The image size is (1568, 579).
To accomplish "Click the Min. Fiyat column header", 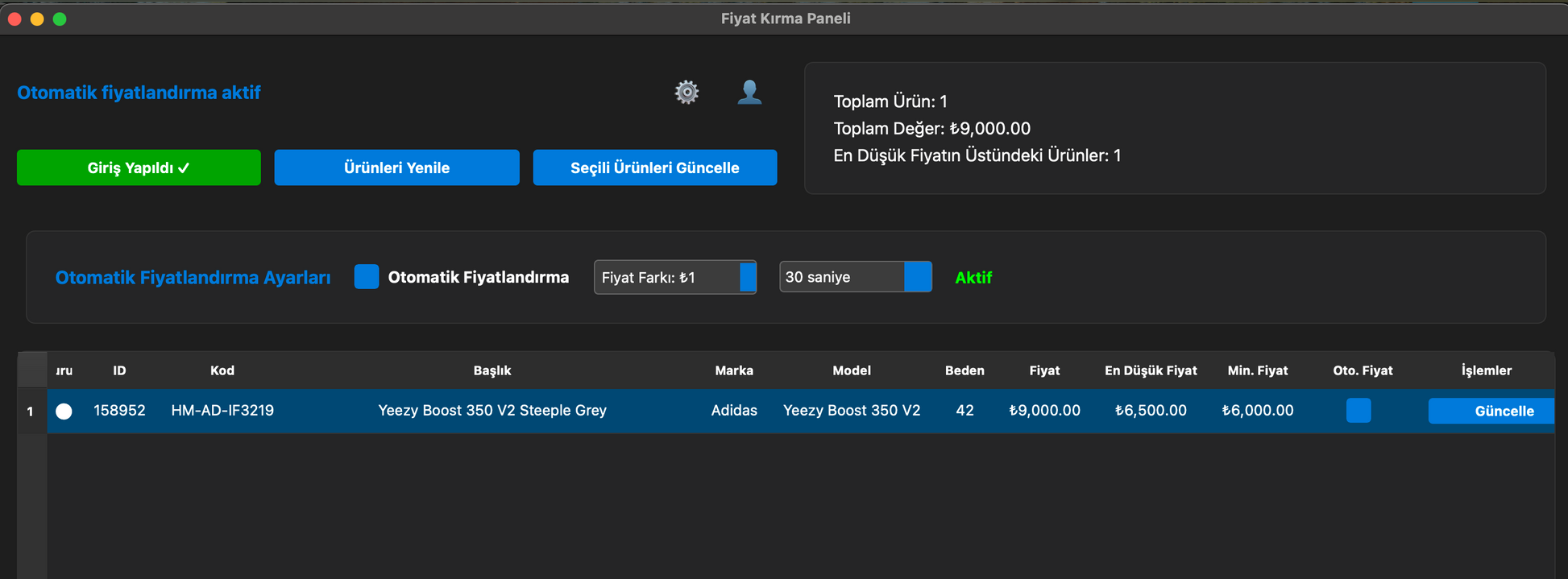I will tap(1258, 370).
